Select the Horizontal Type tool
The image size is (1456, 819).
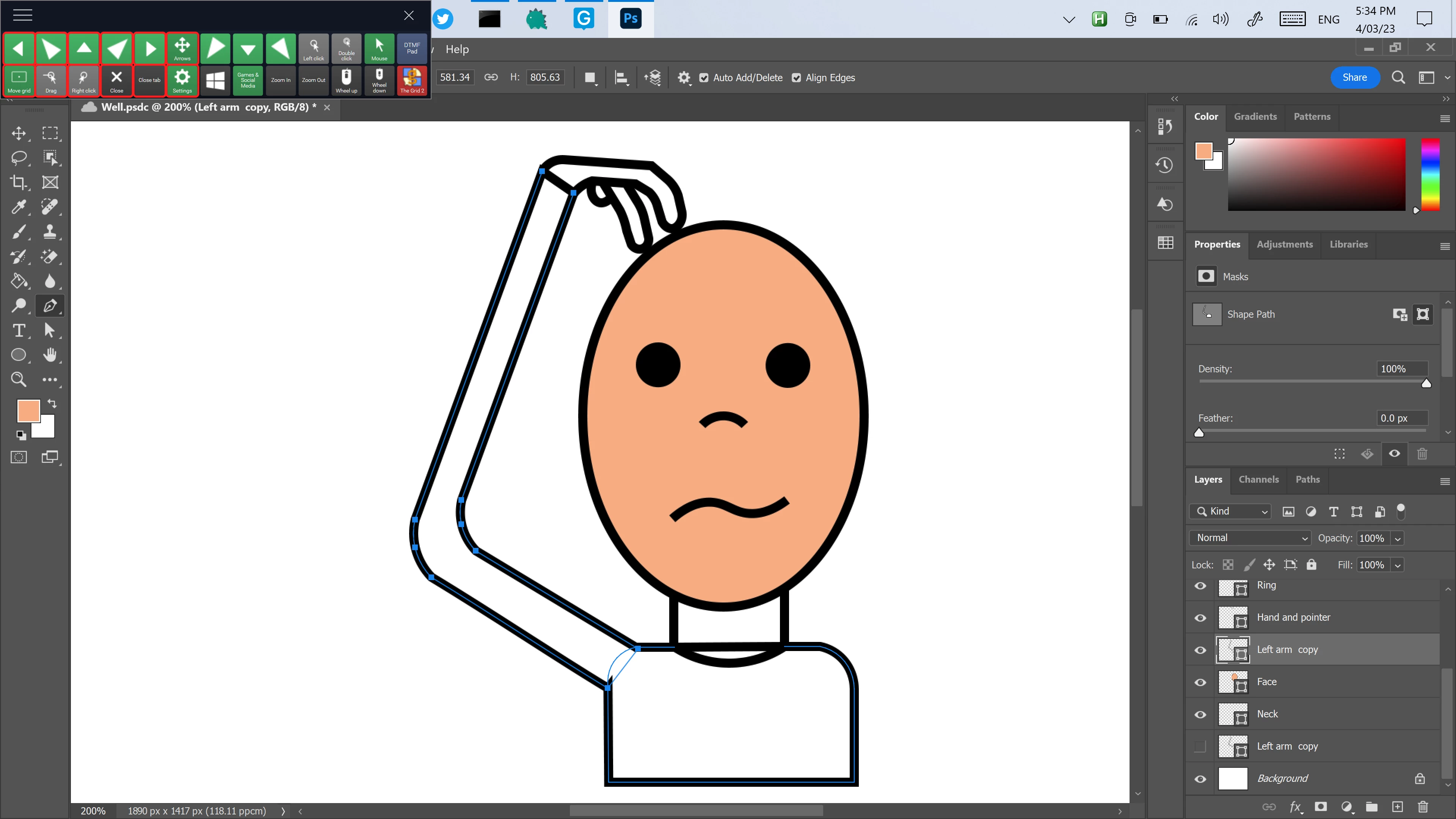(19, 331)
